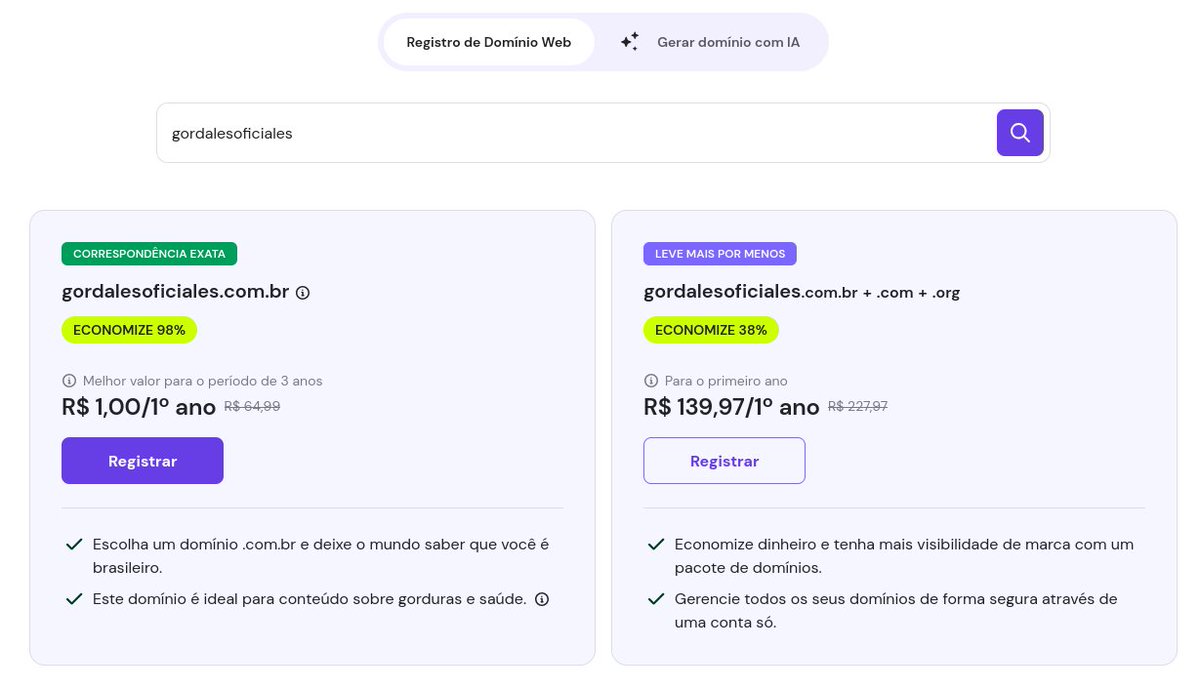Click the ECONOMIZE 38% label

click(711, 330)
